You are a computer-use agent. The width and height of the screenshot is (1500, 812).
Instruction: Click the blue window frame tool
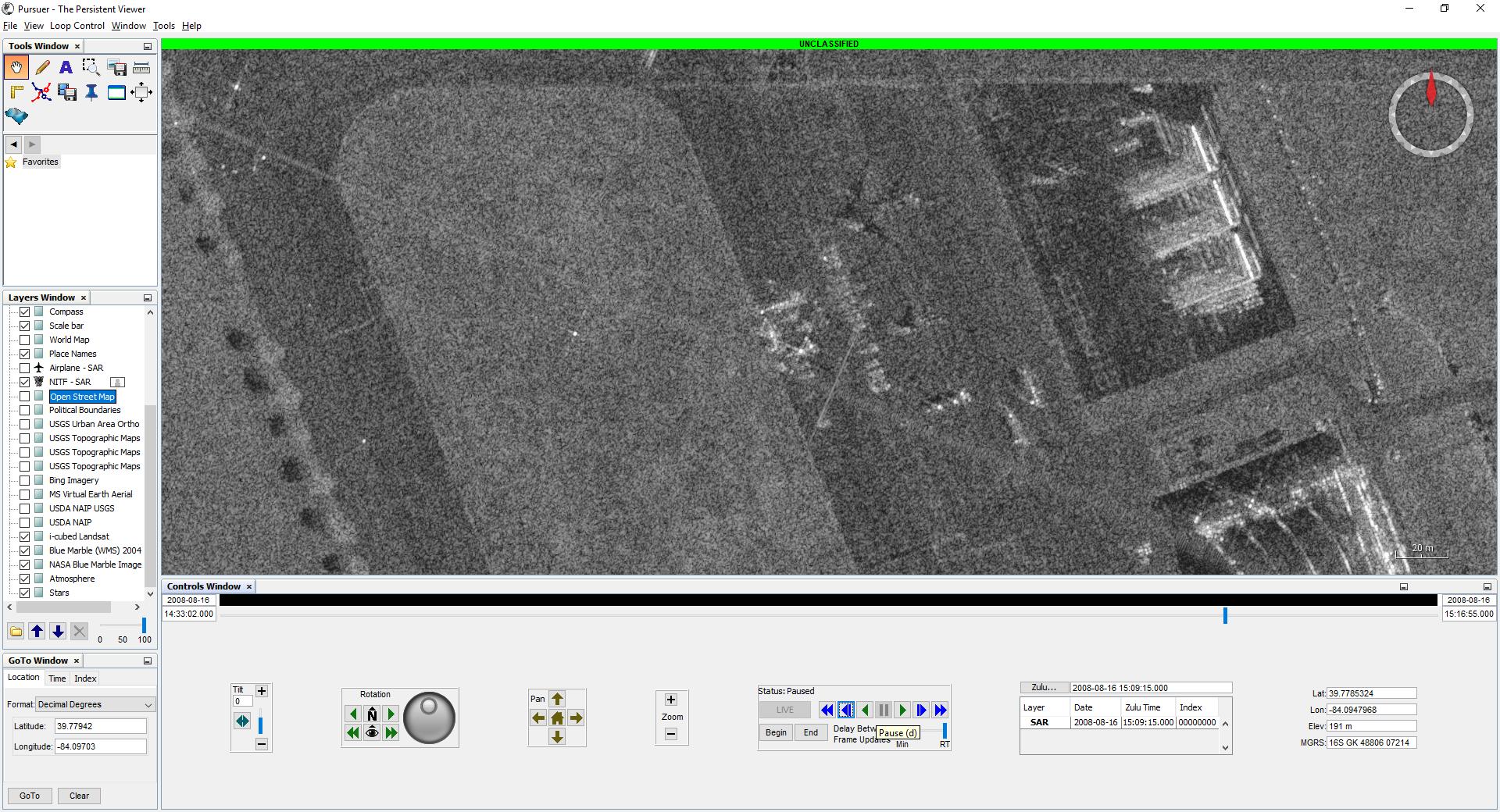(x=116, y=93)
